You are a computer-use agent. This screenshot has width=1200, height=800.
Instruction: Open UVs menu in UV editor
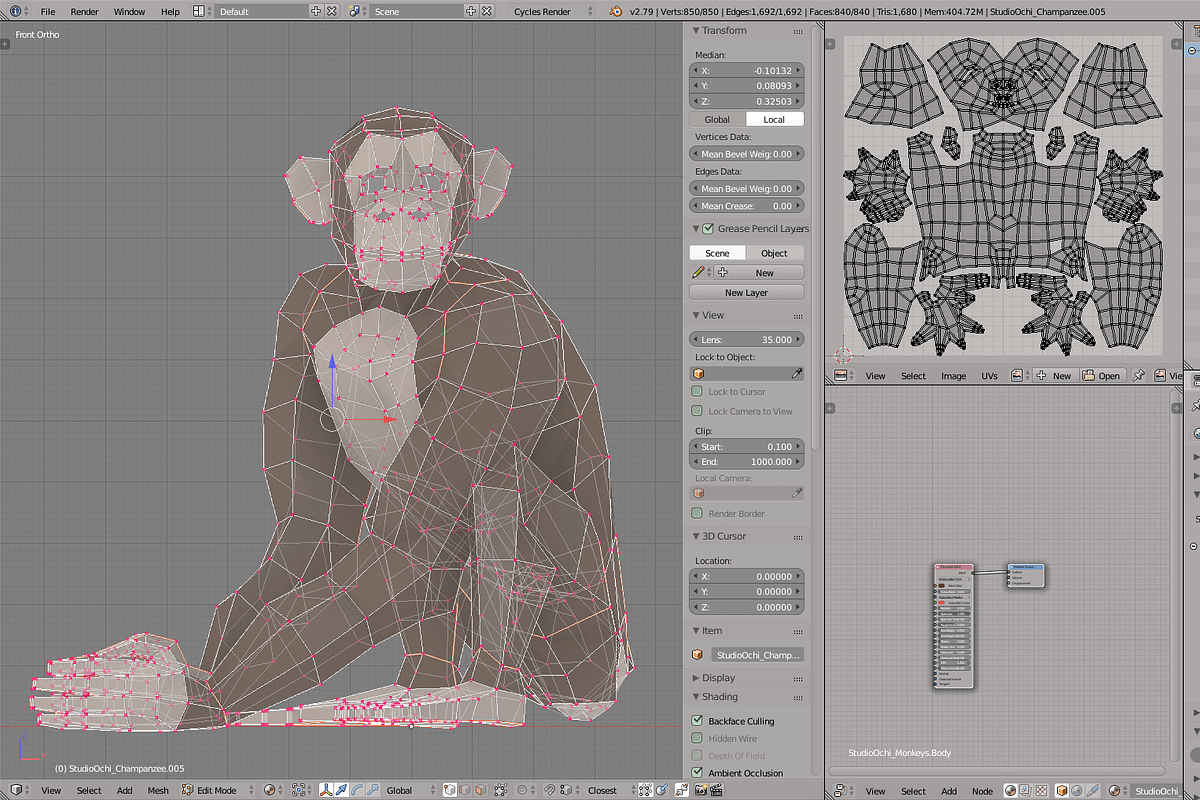pyautogui.click(x=989, y=376)
